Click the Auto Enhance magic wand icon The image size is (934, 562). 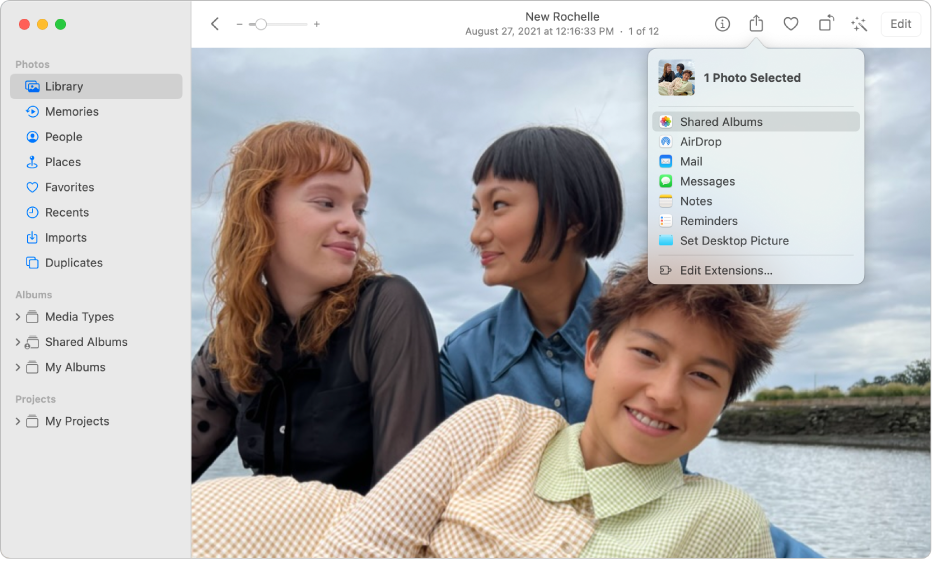(859, 24)
